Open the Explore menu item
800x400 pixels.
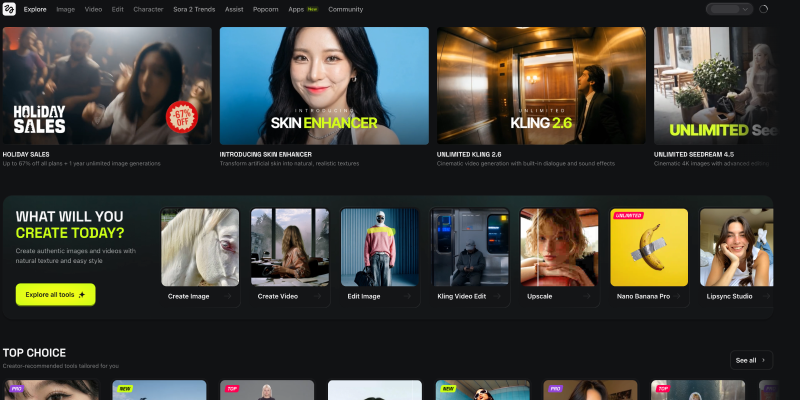pos(35,9)
